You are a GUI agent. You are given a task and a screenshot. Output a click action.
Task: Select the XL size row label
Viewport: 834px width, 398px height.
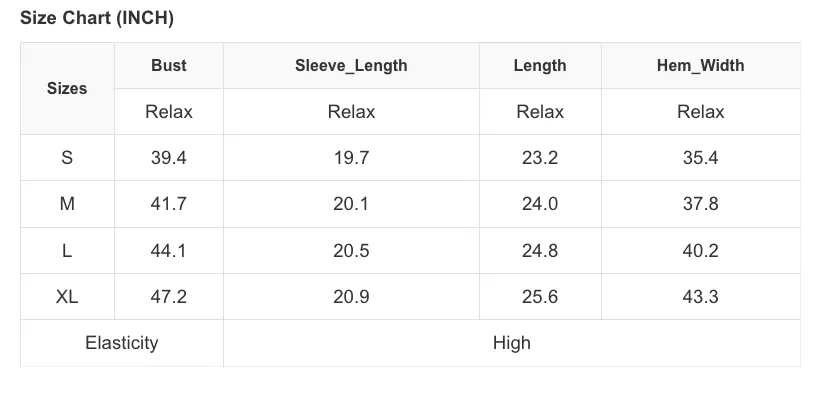[x=67, y=296]
